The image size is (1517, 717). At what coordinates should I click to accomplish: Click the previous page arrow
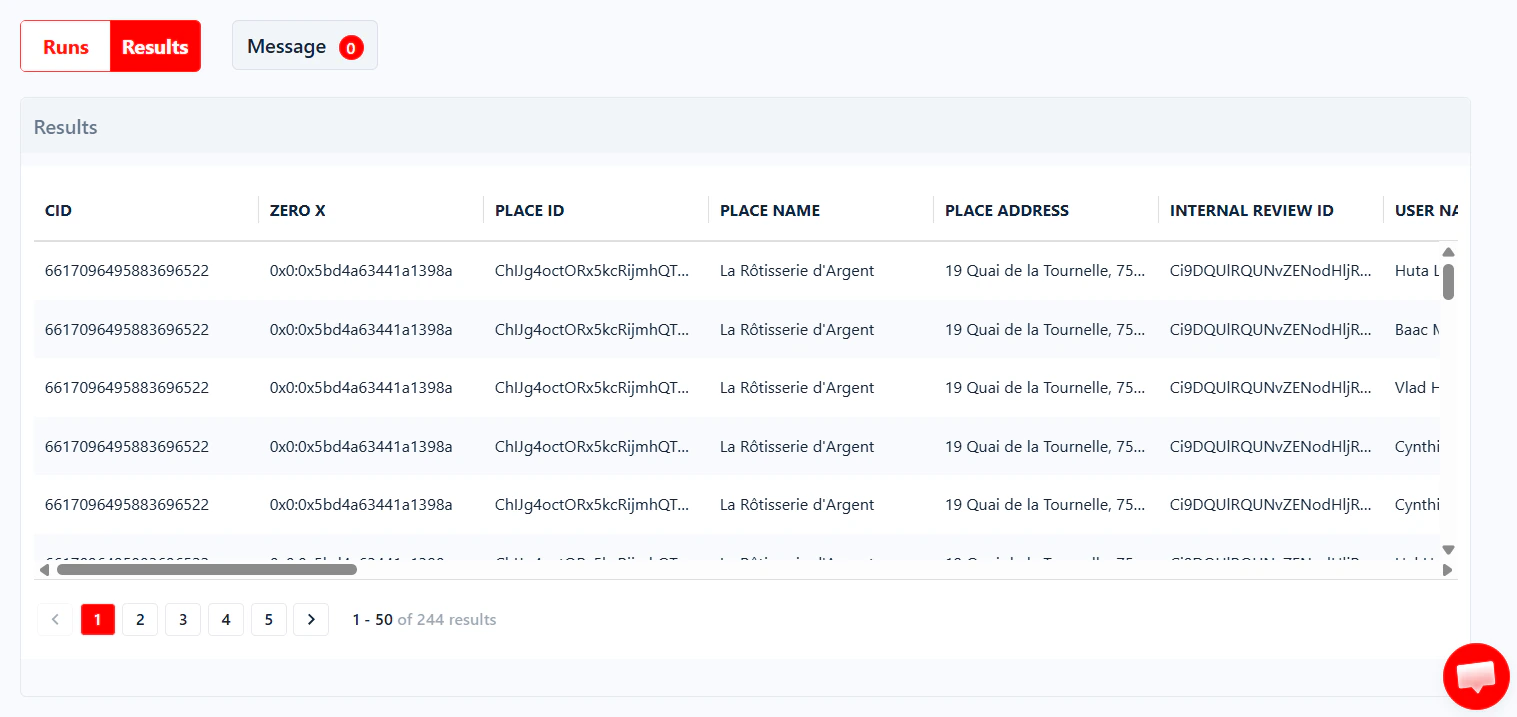click(x=55, y=620)
